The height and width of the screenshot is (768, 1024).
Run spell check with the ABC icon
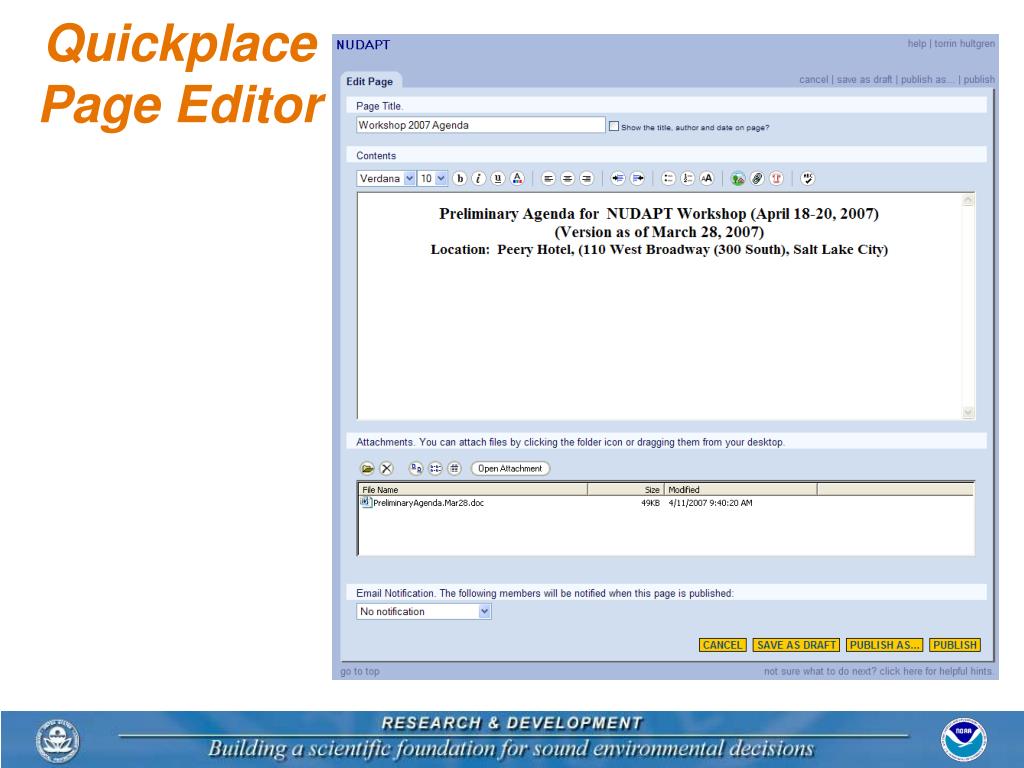click(x=808, y=178)
